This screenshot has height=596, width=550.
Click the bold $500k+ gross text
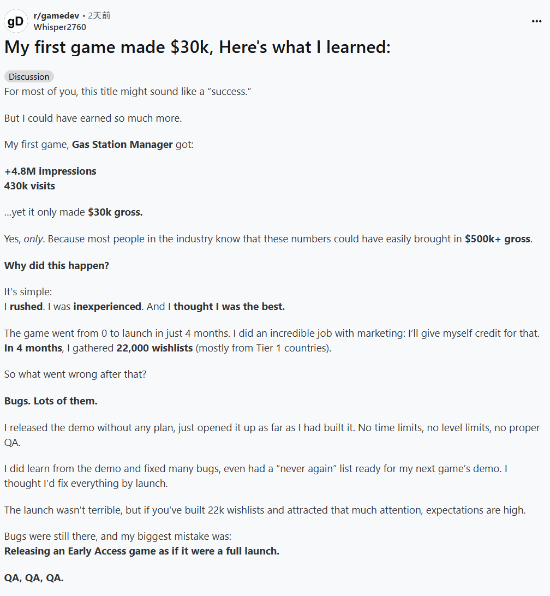[498, 239]
